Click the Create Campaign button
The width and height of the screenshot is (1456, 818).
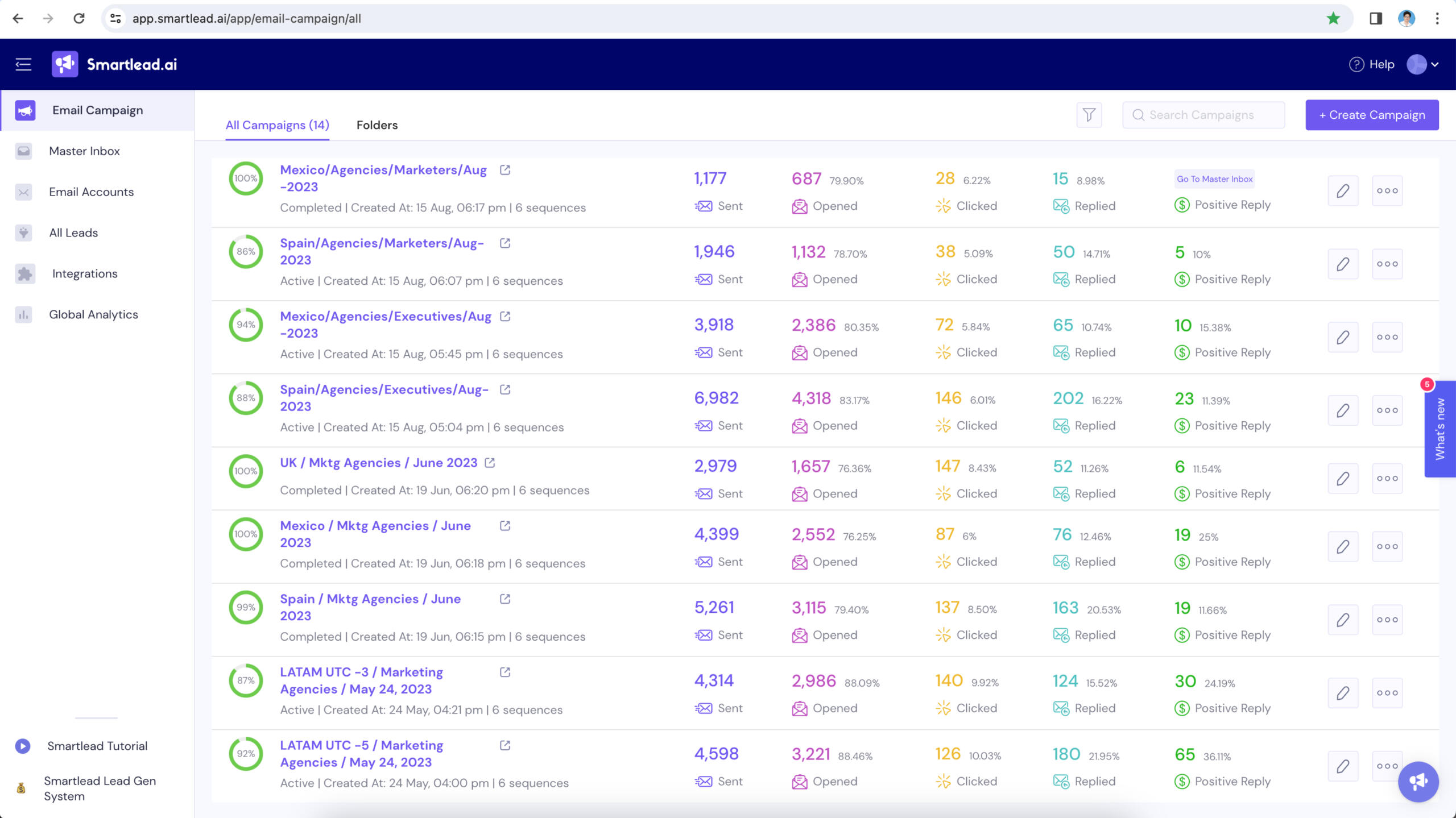click(x=1372, y=114)
